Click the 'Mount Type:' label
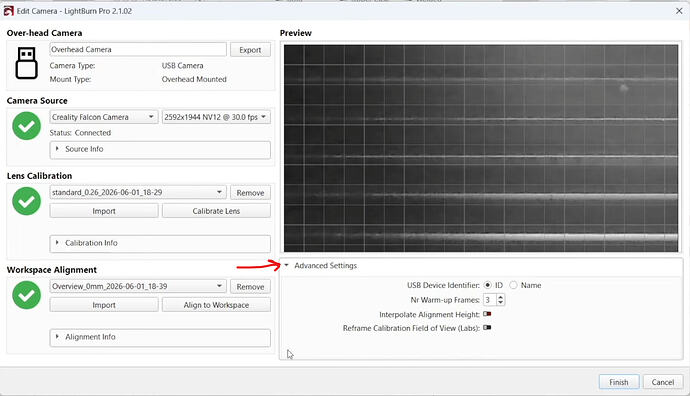 (x=70, y=79)
